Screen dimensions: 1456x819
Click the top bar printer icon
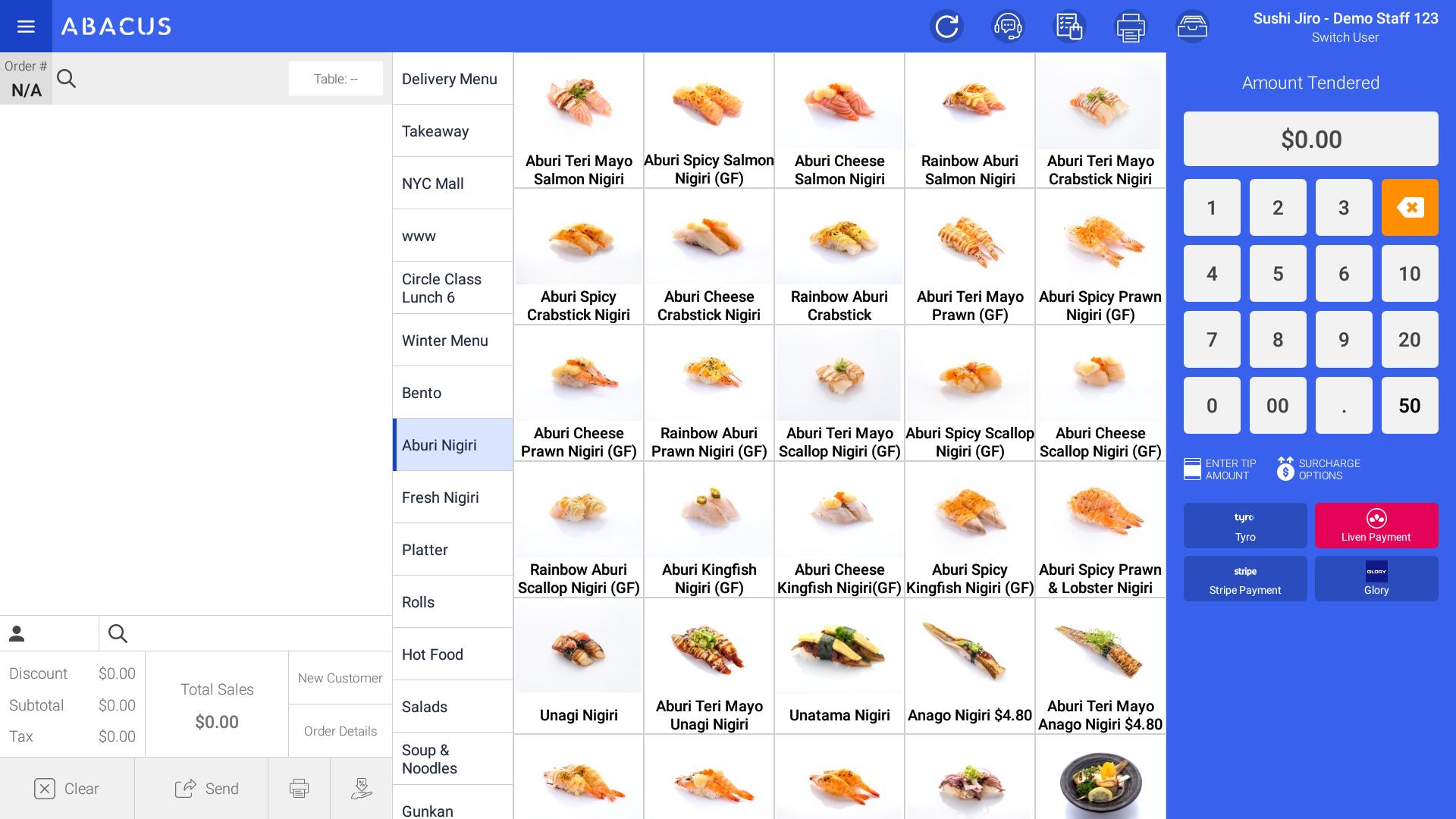1131,27
